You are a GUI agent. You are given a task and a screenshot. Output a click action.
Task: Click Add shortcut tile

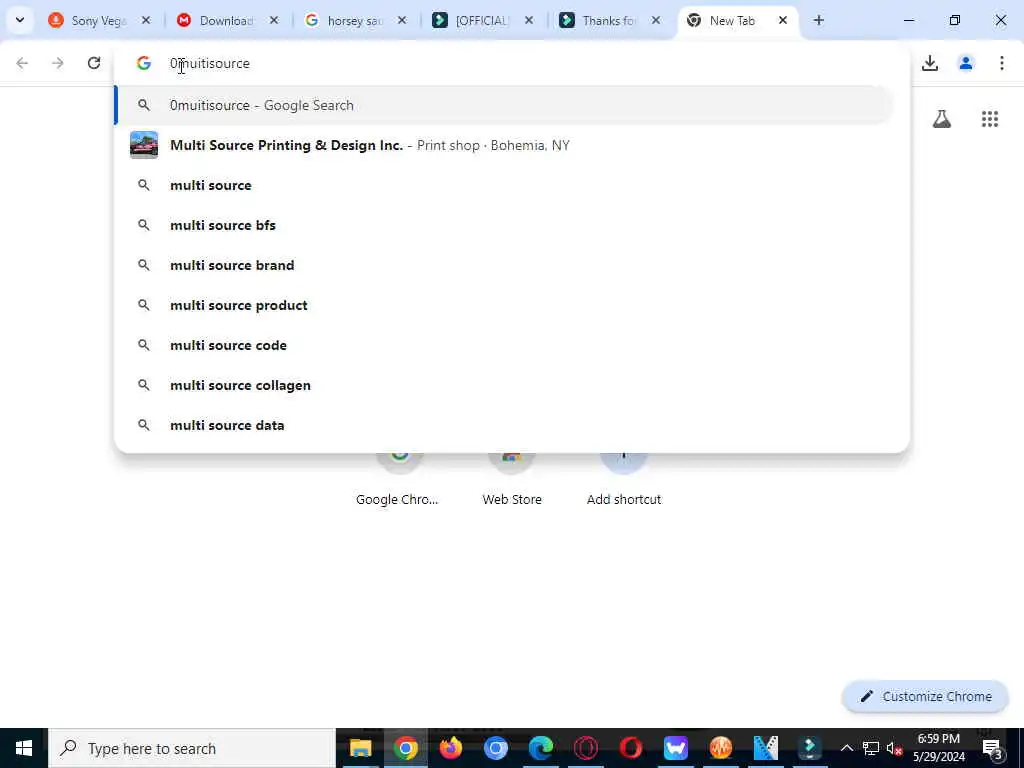click(x=624, y=479)
